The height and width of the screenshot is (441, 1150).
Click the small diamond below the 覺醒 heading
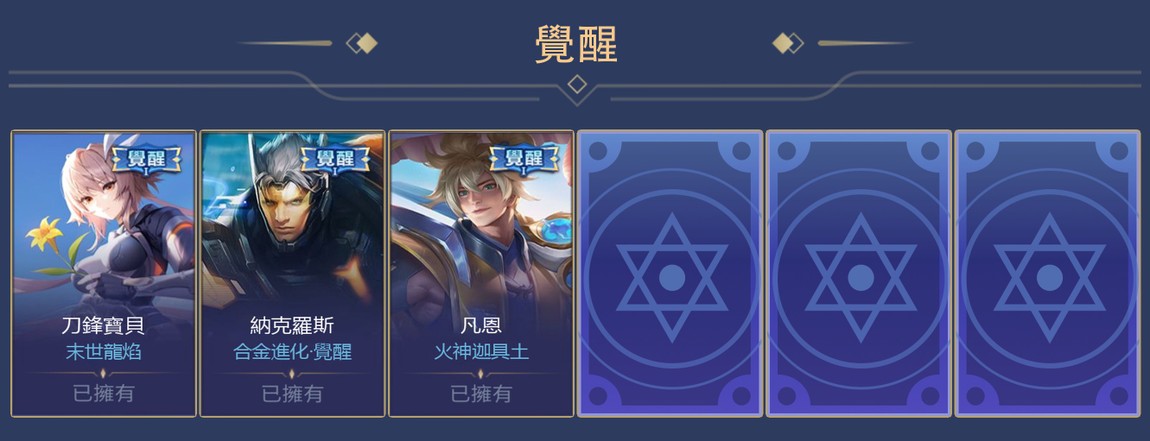577,84
